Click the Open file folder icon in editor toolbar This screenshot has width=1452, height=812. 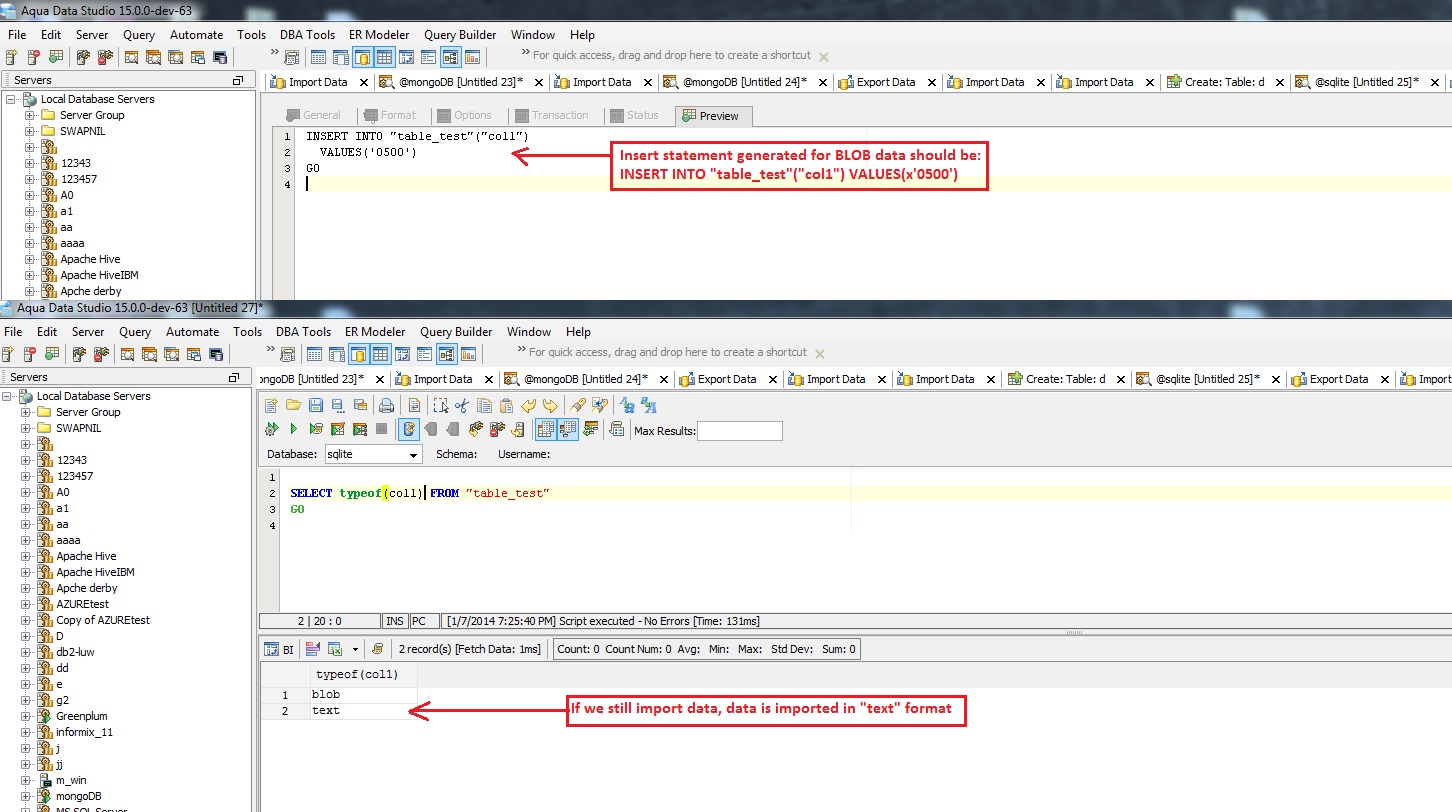point(294,405)
